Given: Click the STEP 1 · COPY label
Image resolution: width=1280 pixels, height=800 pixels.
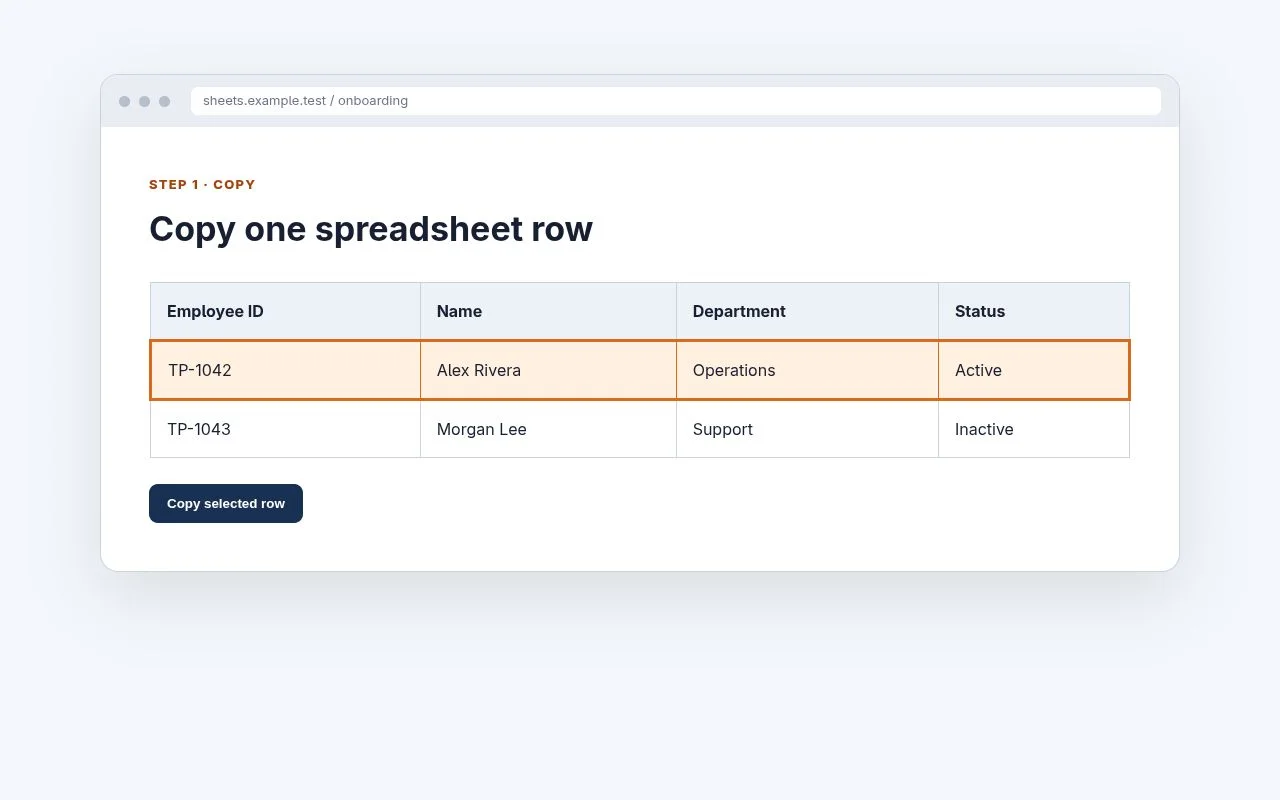Looking at the screenshot, I should click(202, 185).
